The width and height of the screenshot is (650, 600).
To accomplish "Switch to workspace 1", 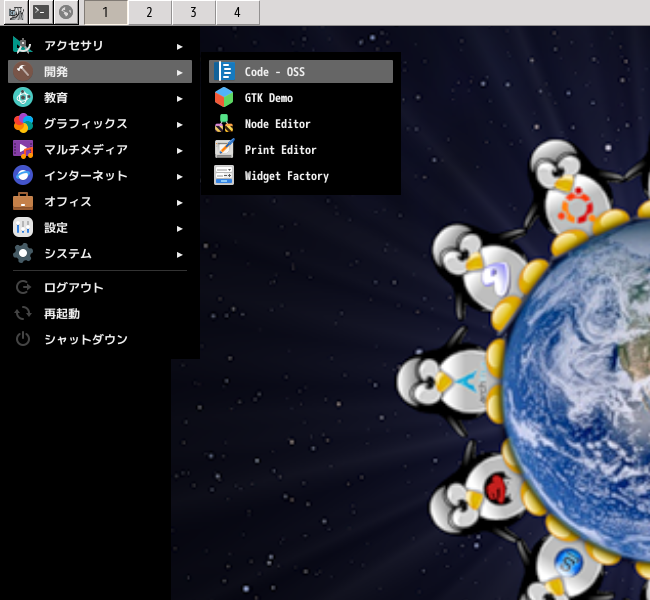I will click(x=106, y=12).
